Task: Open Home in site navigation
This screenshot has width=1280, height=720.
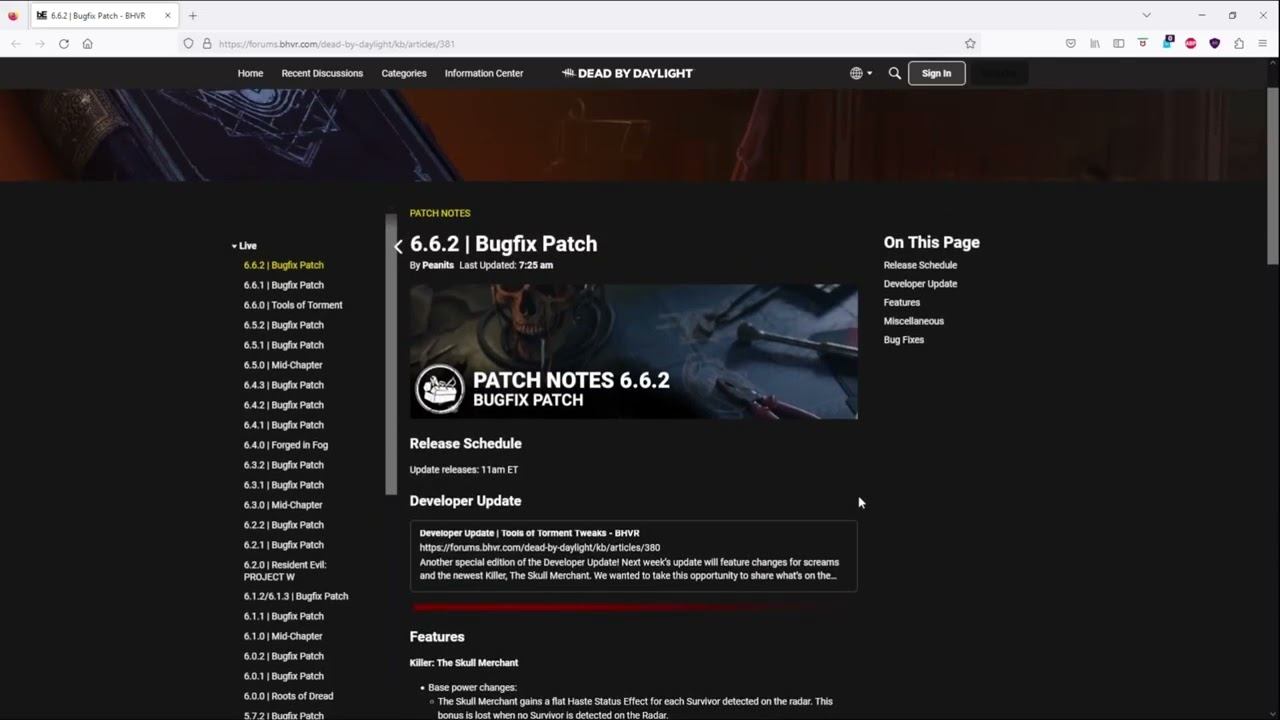Action: coord(250,73)
